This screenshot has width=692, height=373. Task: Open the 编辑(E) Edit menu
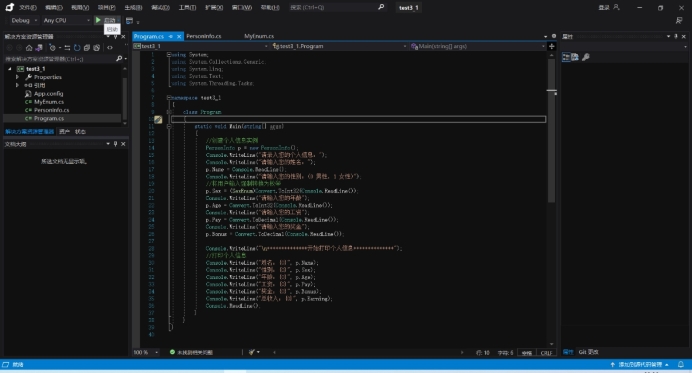click(x=54, y=8)
